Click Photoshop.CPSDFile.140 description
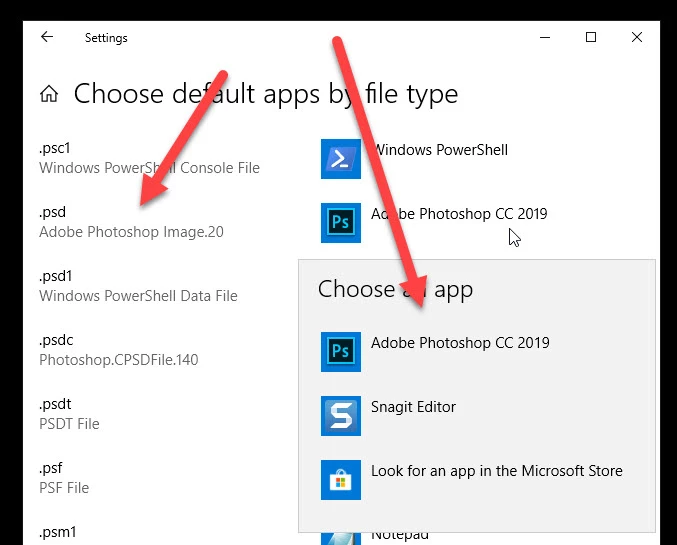This screenshot has height=545, width=677. point(119,360)
